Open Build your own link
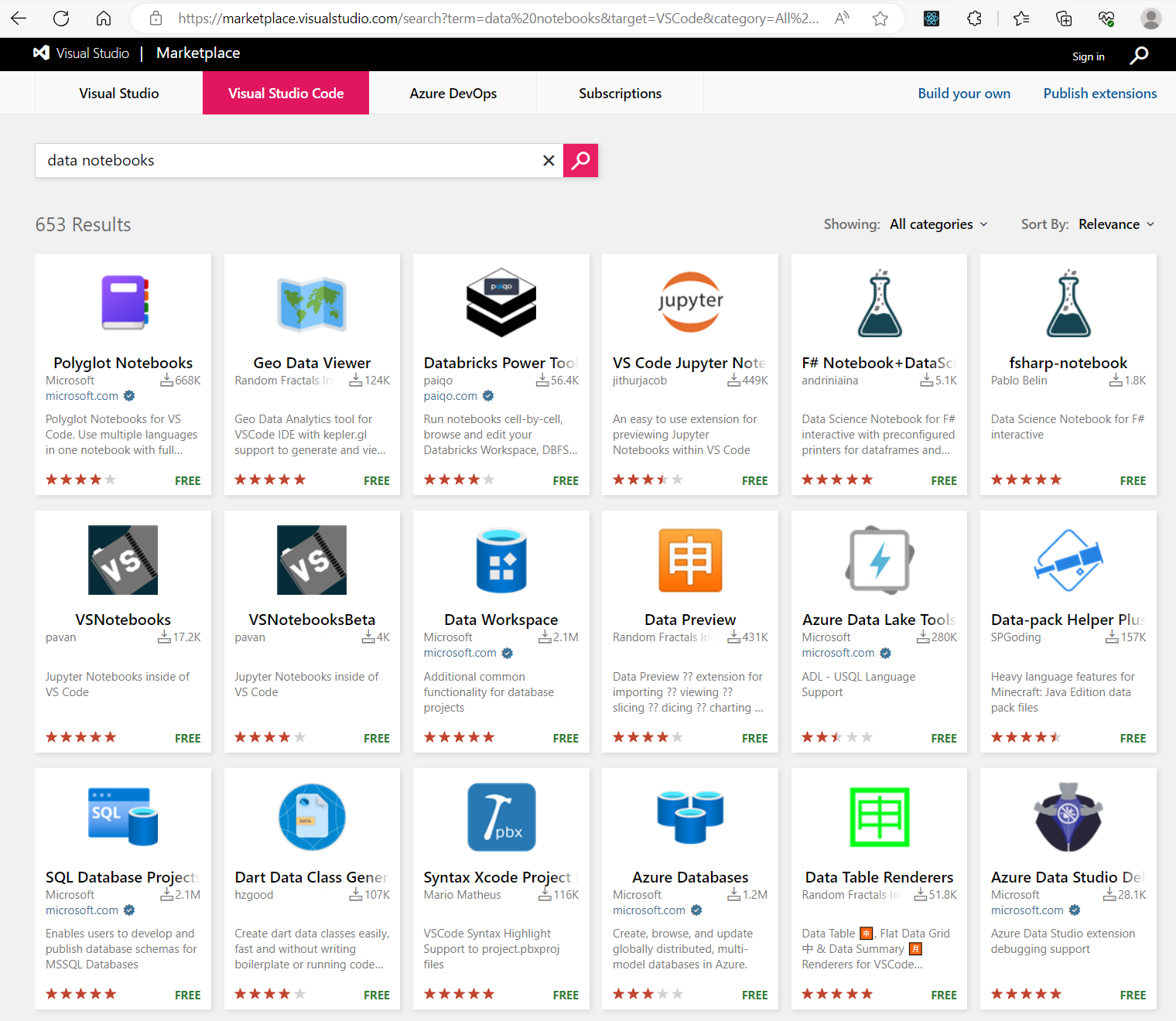The image size is (1176, 1021). point(964,94)
